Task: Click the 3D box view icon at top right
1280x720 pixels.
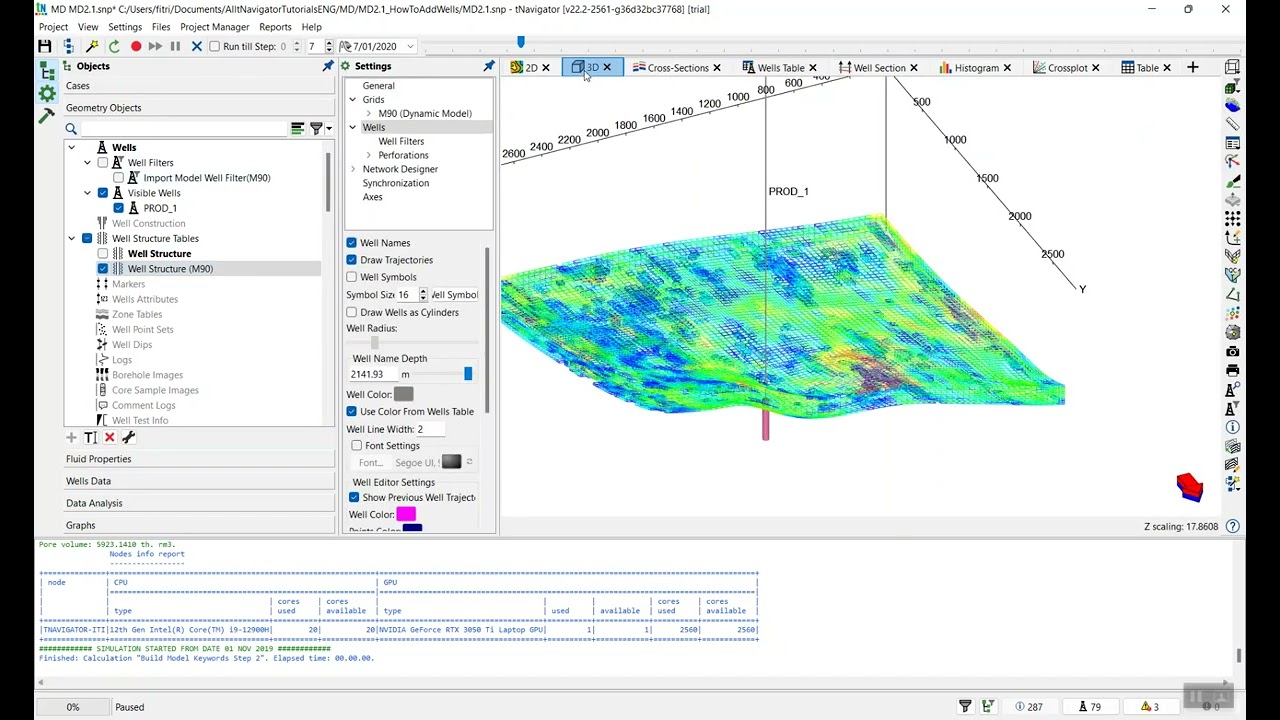Action: coord(1232,67)
